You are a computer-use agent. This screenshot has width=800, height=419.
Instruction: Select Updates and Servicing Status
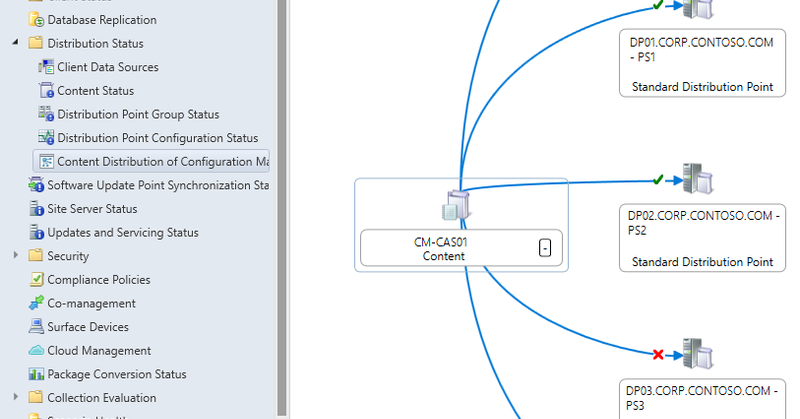(x=123, y=232)
